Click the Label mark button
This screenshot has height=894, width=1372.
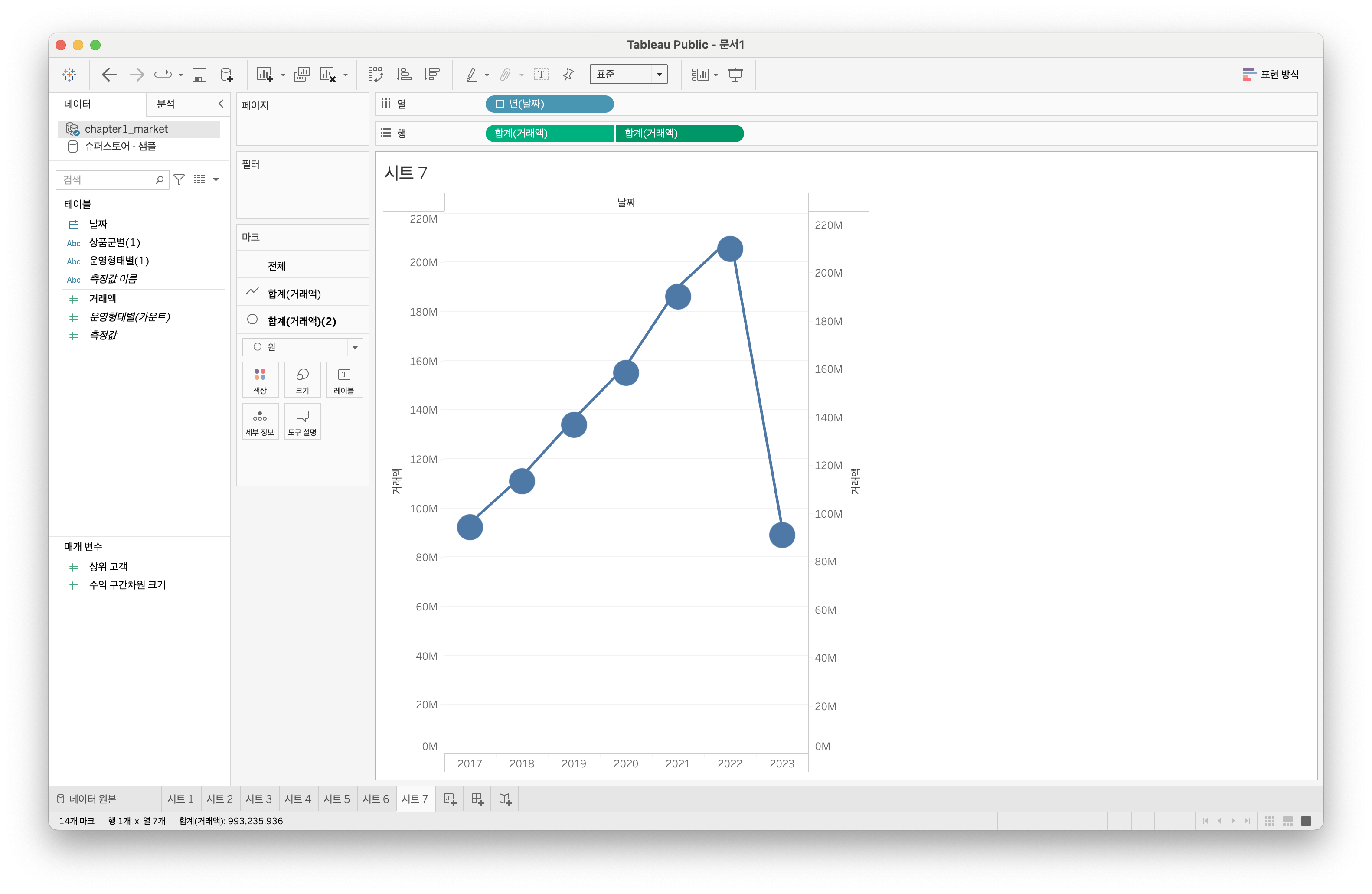pos(344,380)
